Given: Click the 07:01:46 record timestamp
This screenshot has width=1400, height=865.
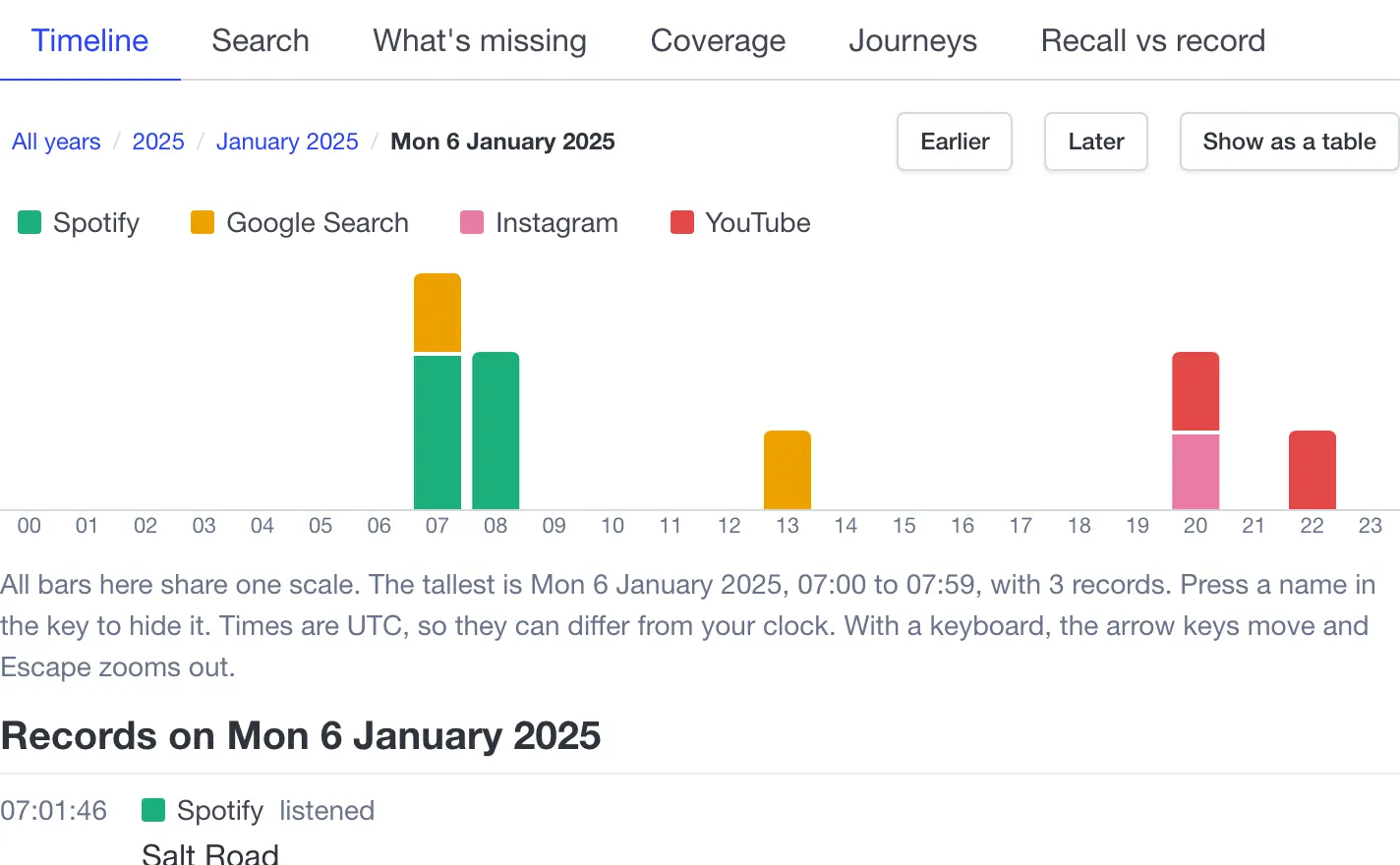Looking at the screenshot, I should tap(54, 811).
